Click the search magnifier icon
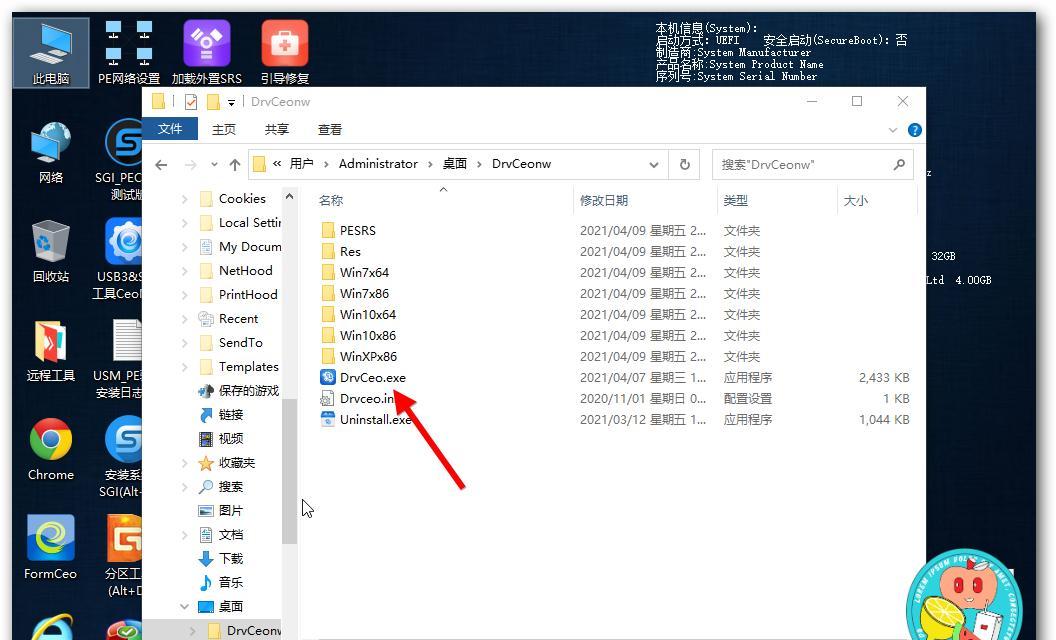1056x640 pixels. pyautogui.click(x=899, y=164)
